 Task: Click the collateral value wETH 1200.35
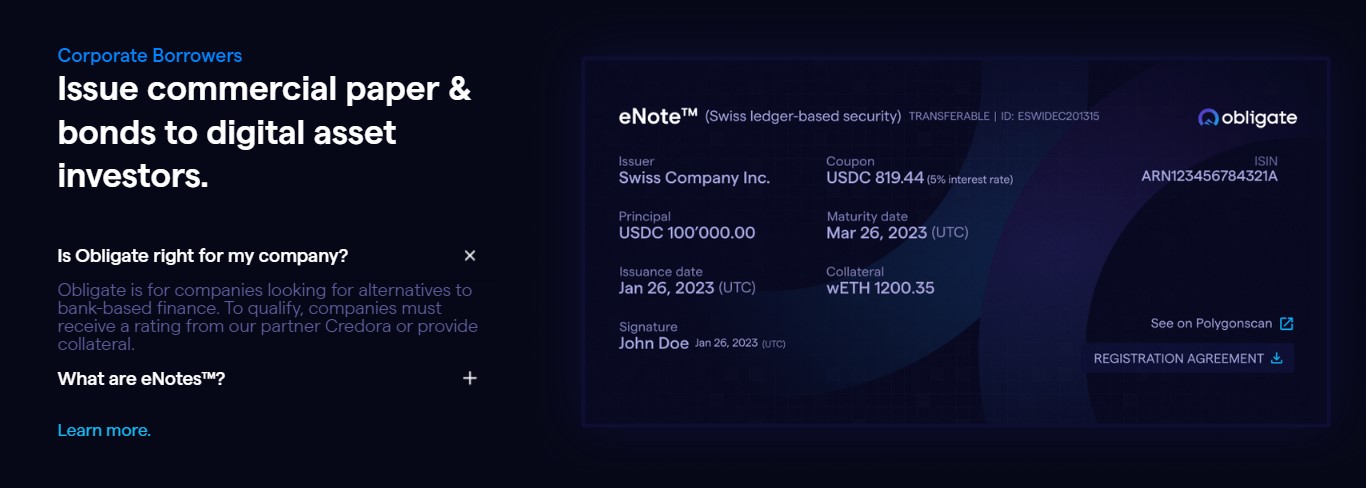click(x=880, y=288)
